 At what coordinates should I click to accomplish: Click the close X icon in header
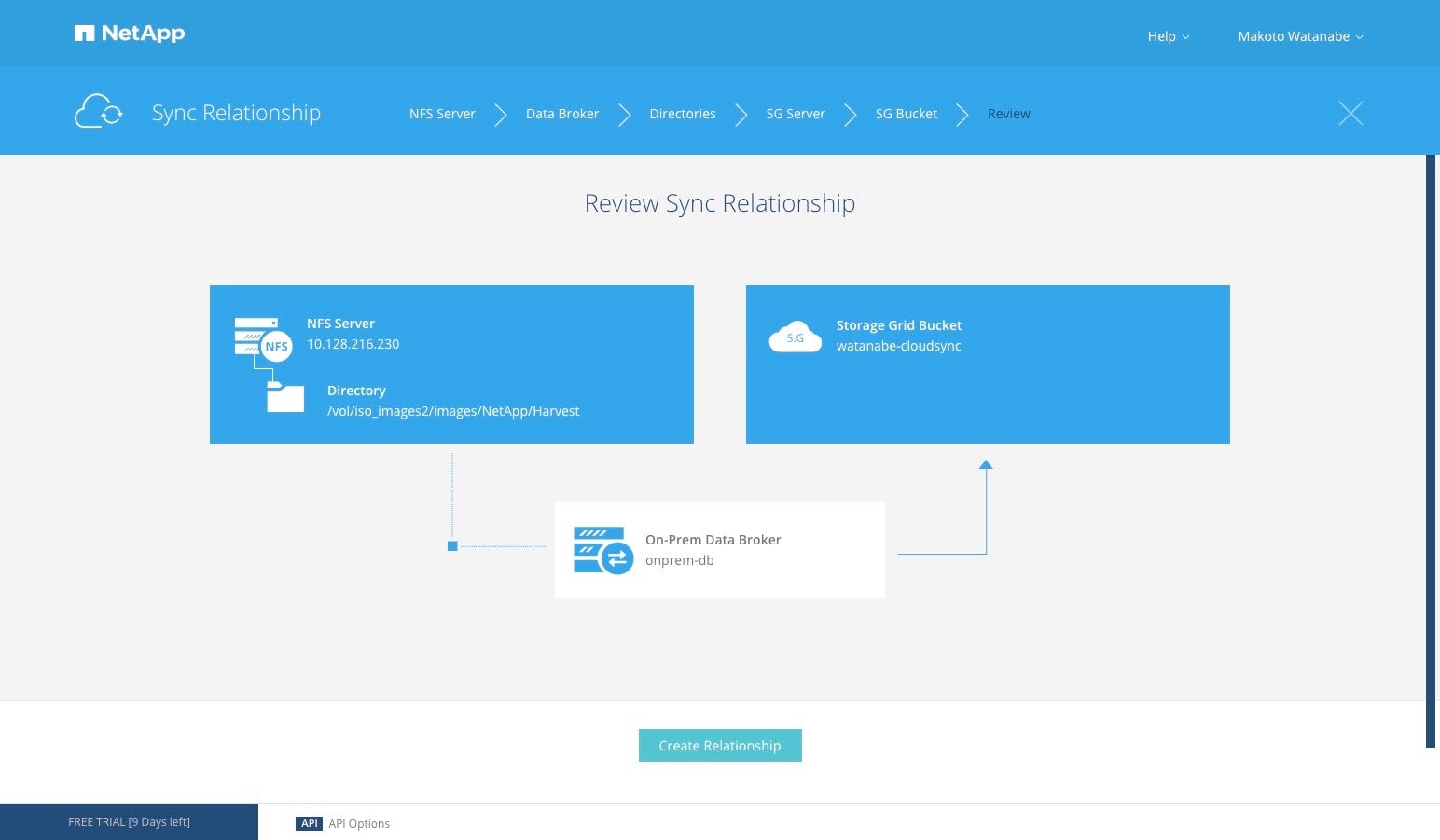pos(1350,113)
